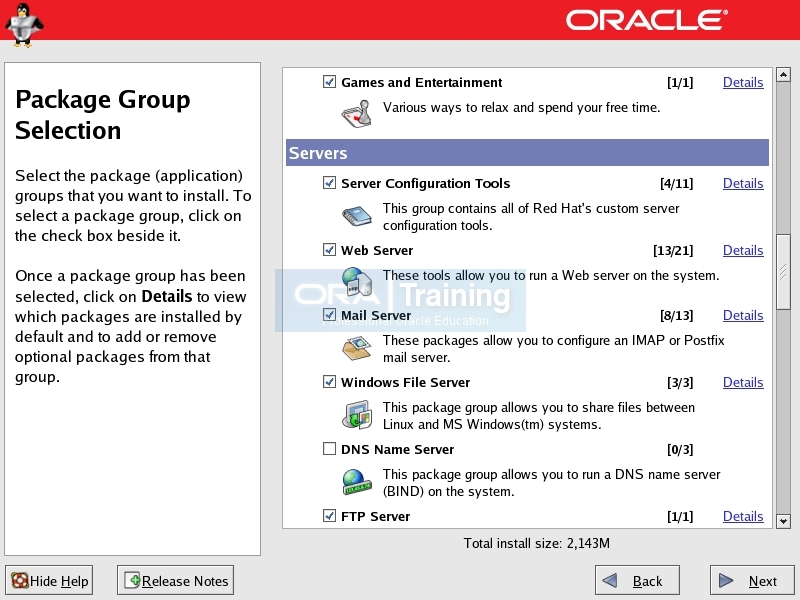
Task: Click the [4/11] package count
Action: point(677,183)
